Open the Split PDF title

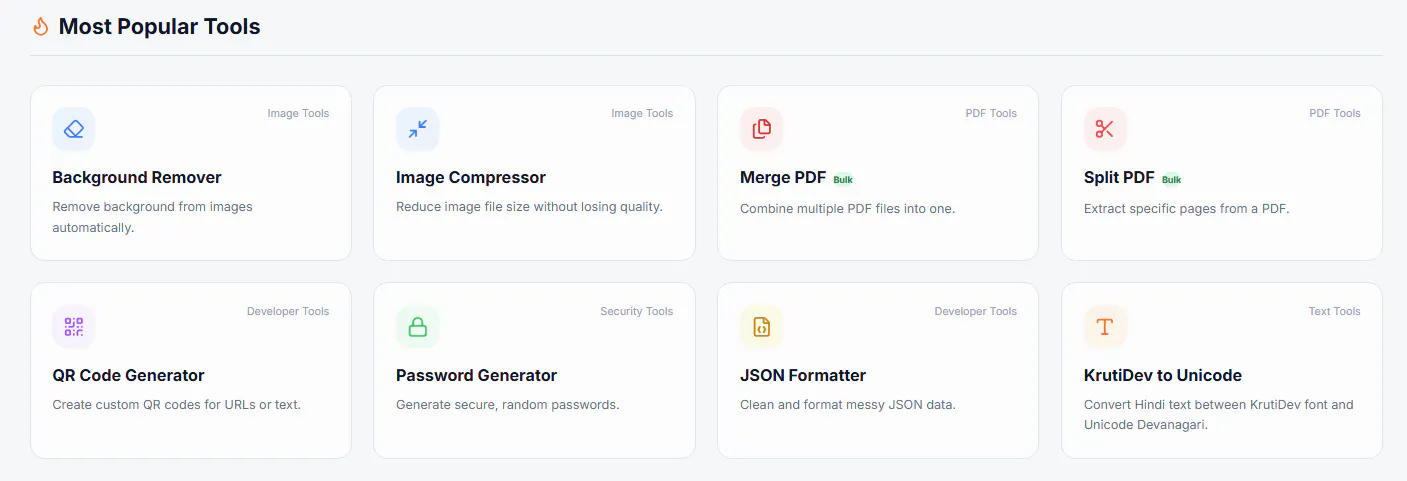point(1119,177)
